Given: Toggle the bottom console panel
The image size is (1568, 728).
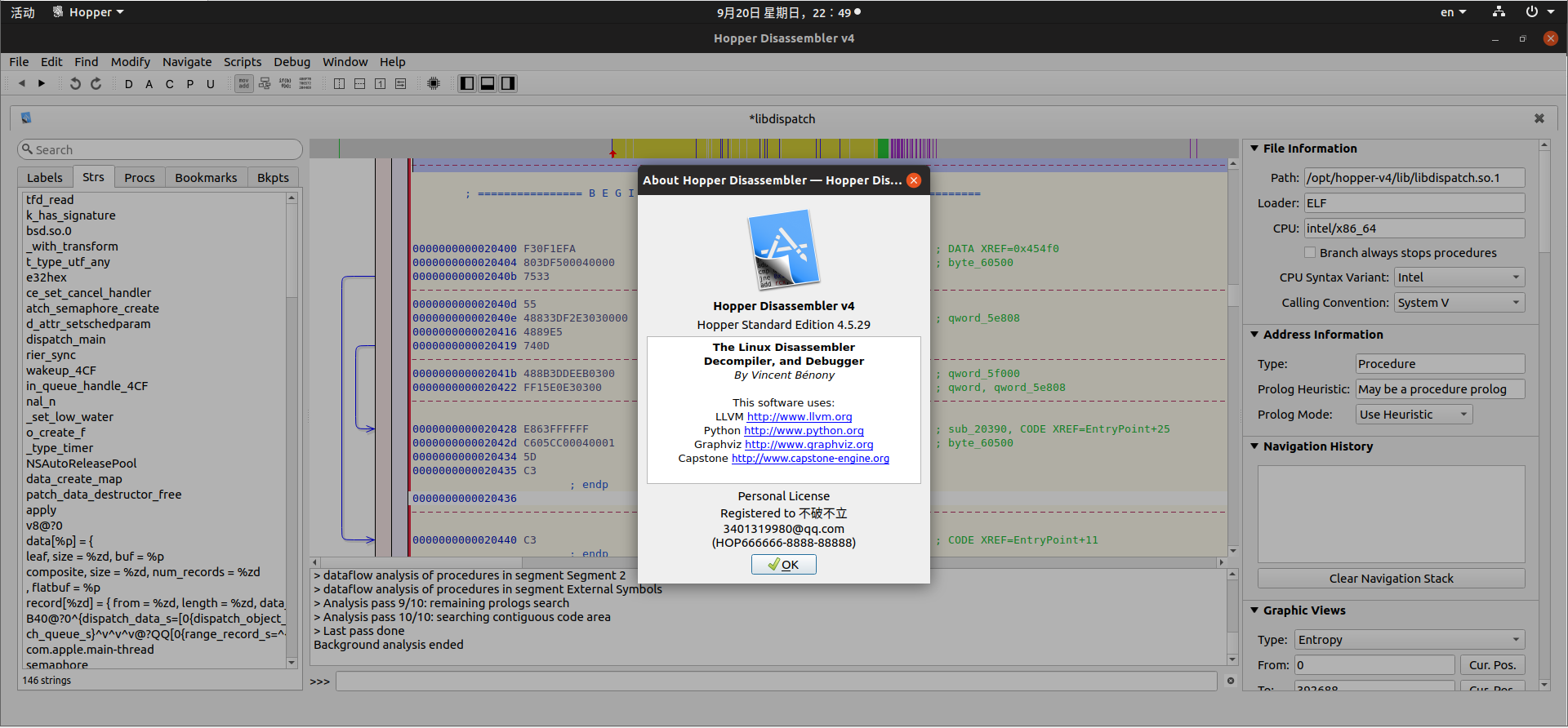Looking at the screenshot, I should [488, 83].
